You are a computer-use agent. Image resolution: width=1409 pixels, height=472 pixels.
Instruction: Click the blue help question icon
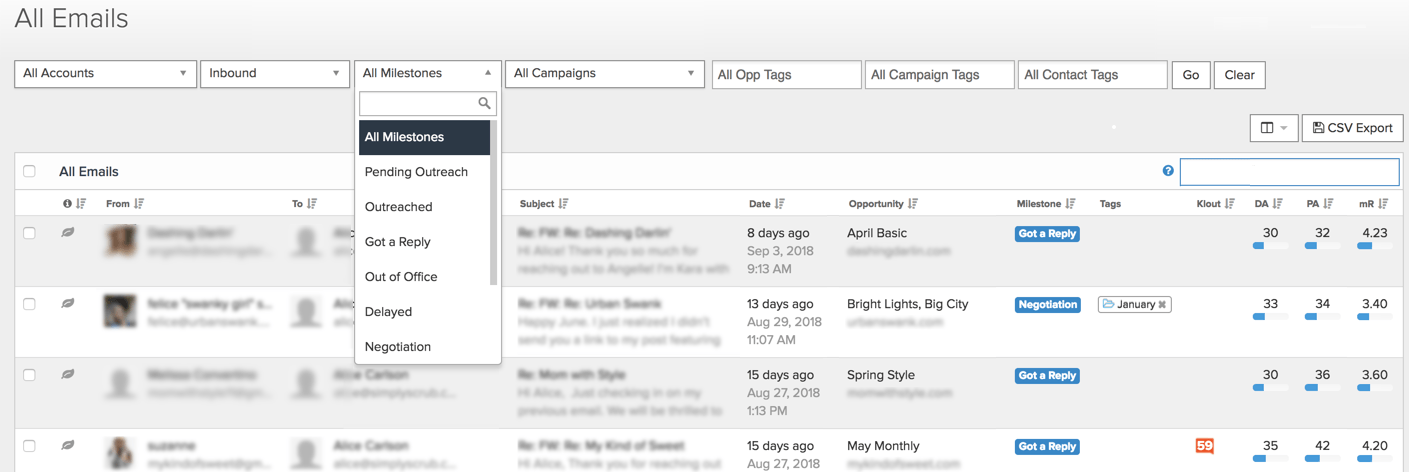[x=1168, y=171]
